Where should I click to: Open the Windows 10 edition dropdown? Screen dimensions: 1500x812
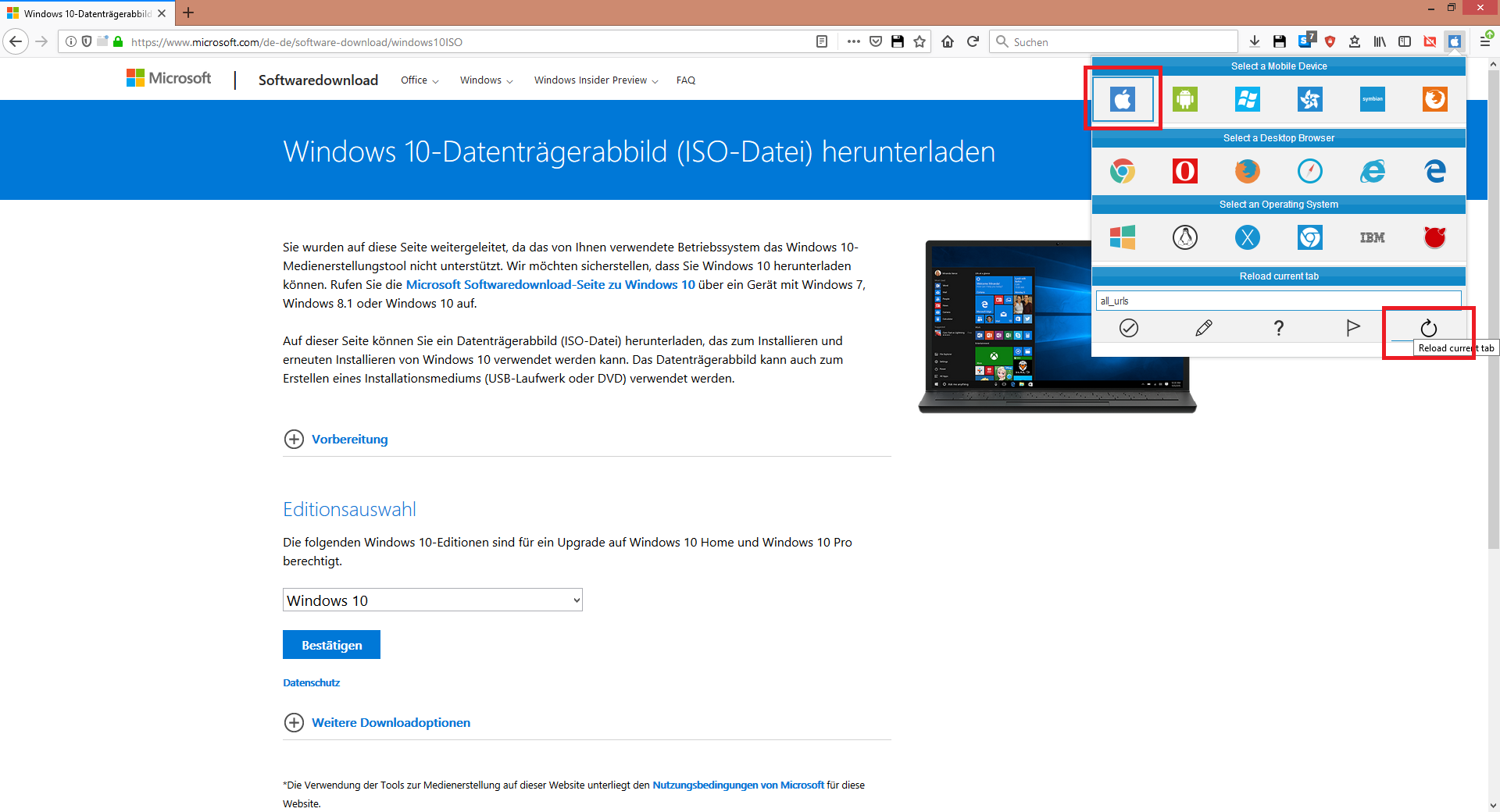[x=432, y=600]
